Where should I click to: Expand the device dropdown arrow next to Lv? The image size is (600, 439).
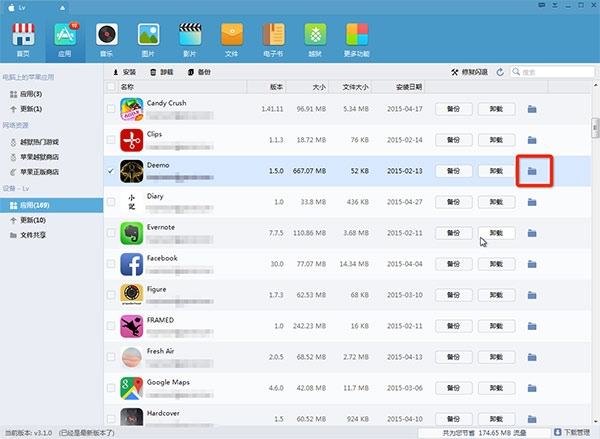(62, 8)
